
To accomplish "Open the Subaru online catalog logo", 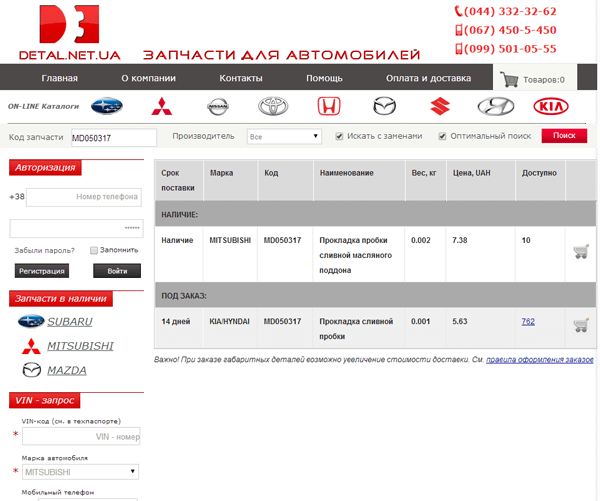I will (107, 106).
